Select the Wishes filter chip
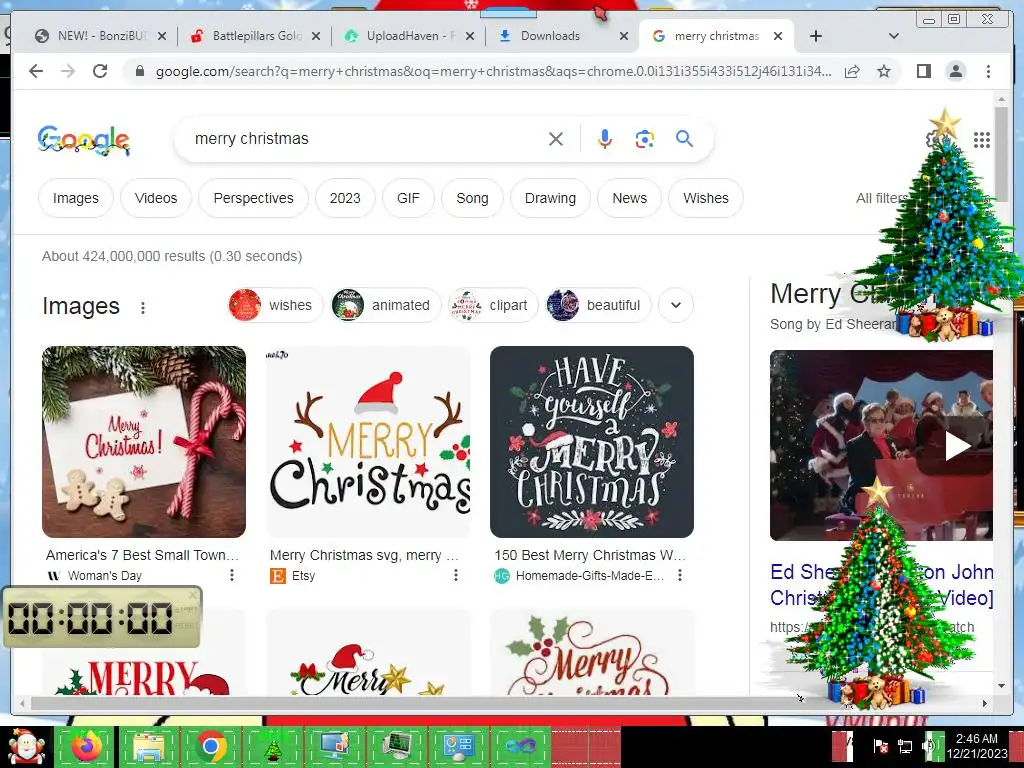Viewport: 1024px width, 768px height. click(706, 198)
